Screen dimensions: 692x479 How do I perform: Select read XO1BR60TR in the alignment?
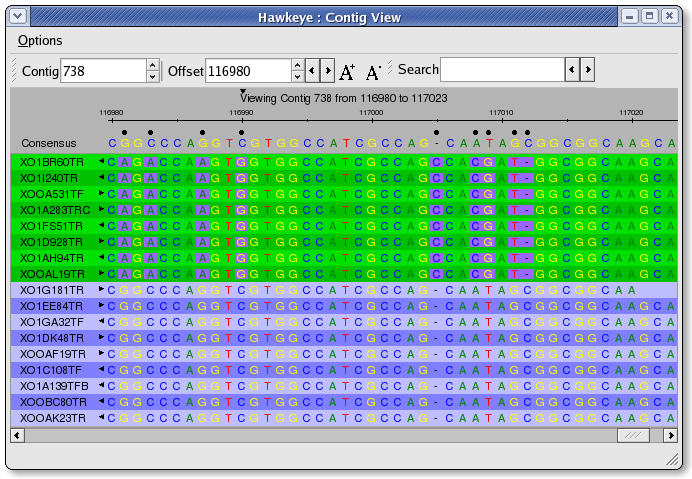(52, 162)
